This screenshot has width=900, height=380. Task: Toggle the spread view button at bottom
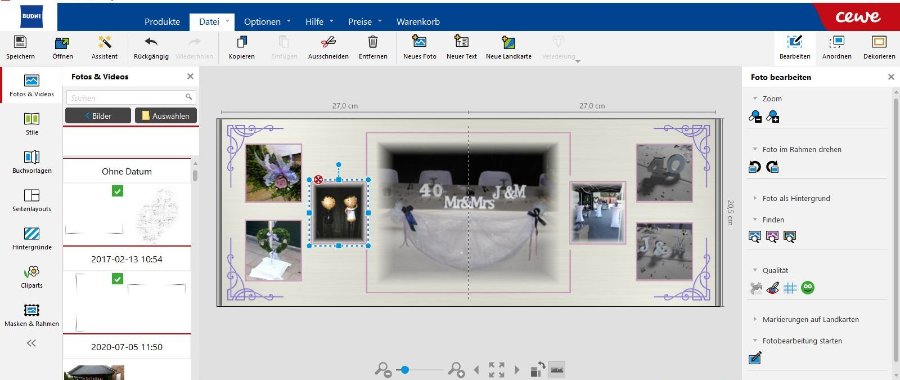pyautogui.click(x=556, y=369)
